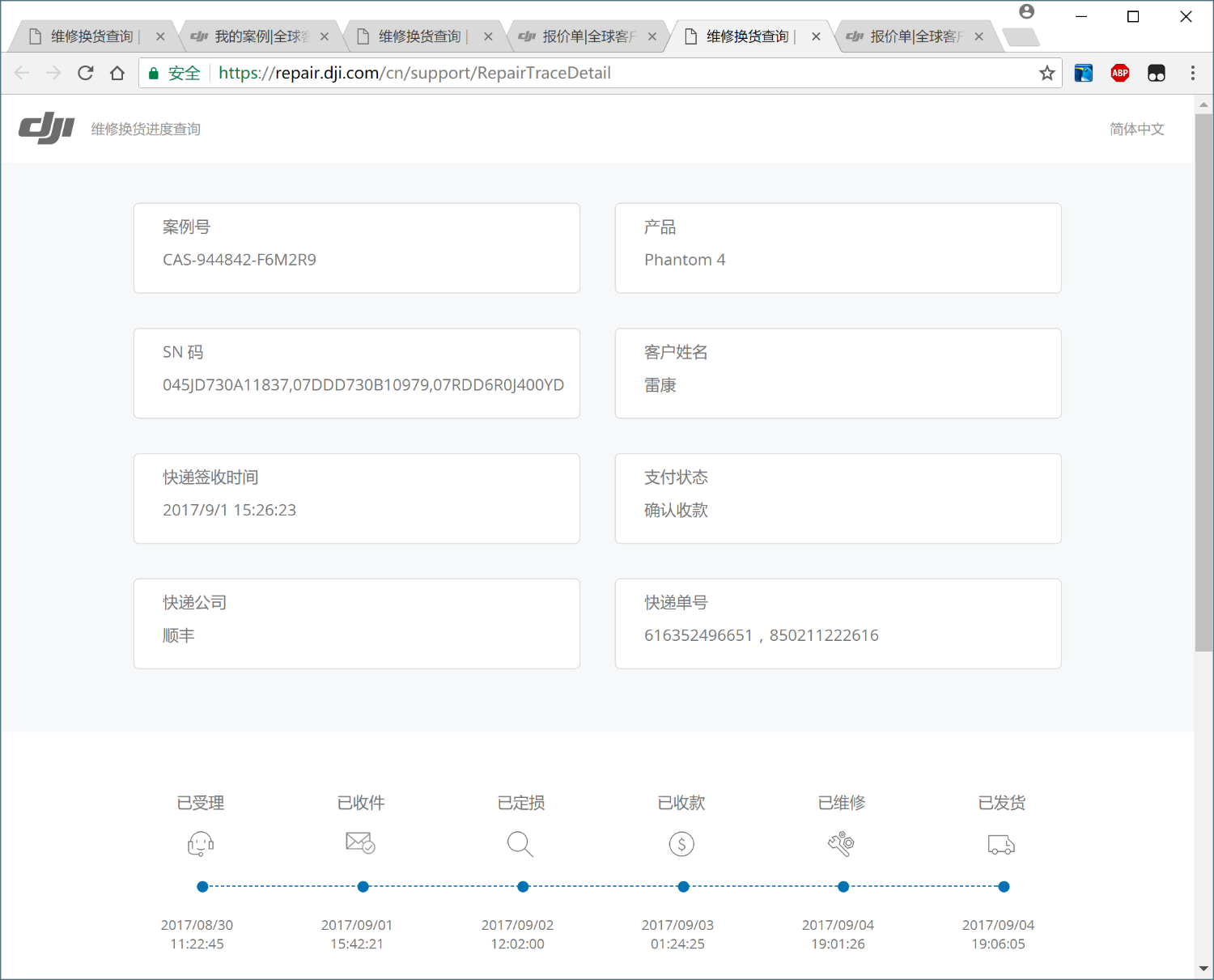Go to browser home page icon
This screenshot has height=980, width=1214.
point(117,74)
